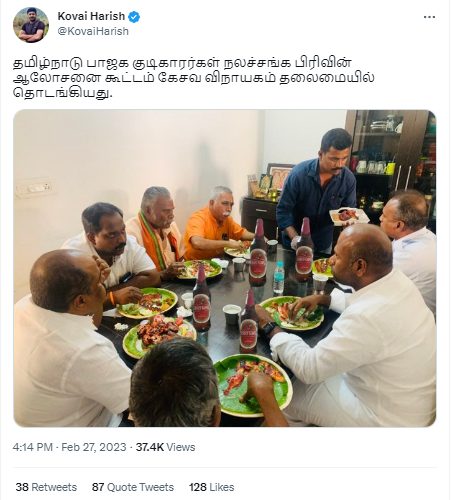452x500 pixels.
Task: Click the man standing in blue shirt
Action: coord(317,190)
